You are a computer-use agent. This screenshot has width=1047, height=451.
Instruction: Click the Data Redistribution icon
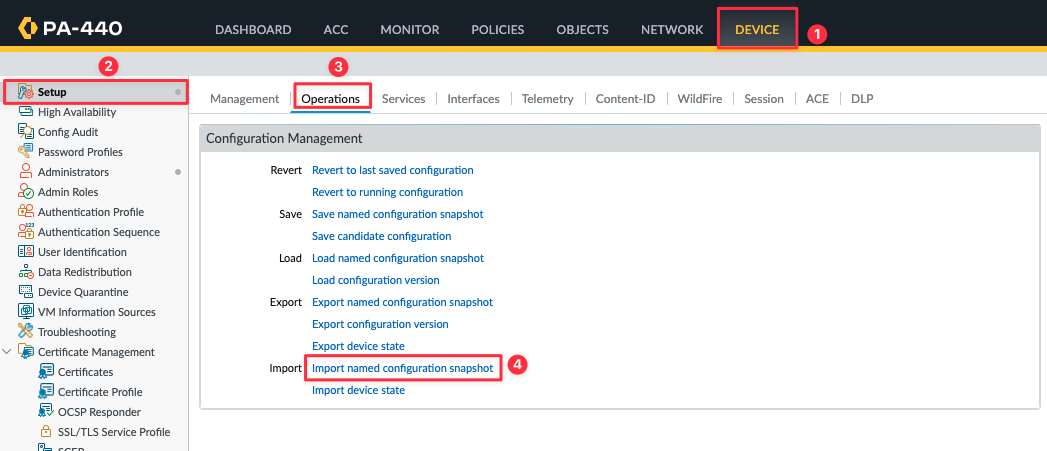25,272
